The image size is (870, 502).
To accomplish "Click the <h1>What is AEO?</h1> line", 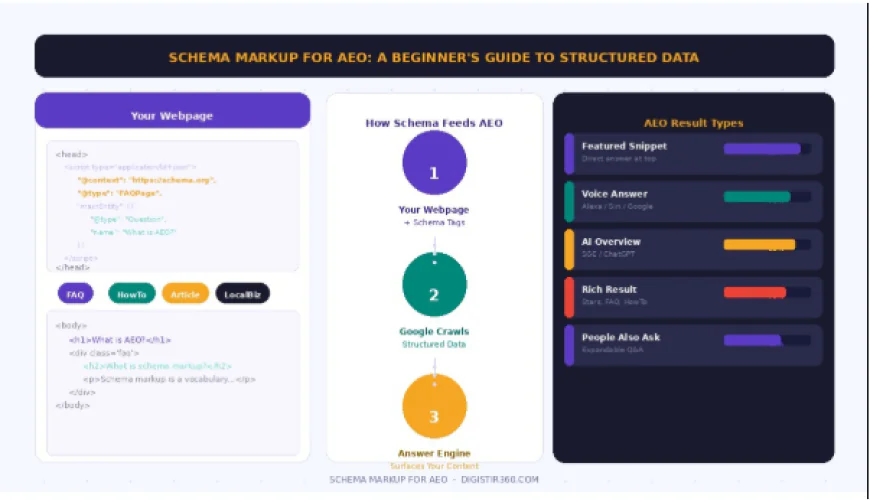I will [x=120, y=340].
